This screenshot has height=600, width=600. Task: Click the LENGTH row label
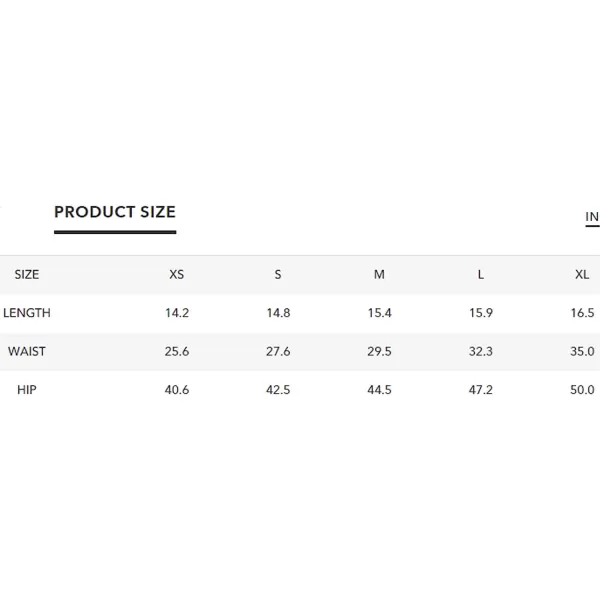(27, 313)
